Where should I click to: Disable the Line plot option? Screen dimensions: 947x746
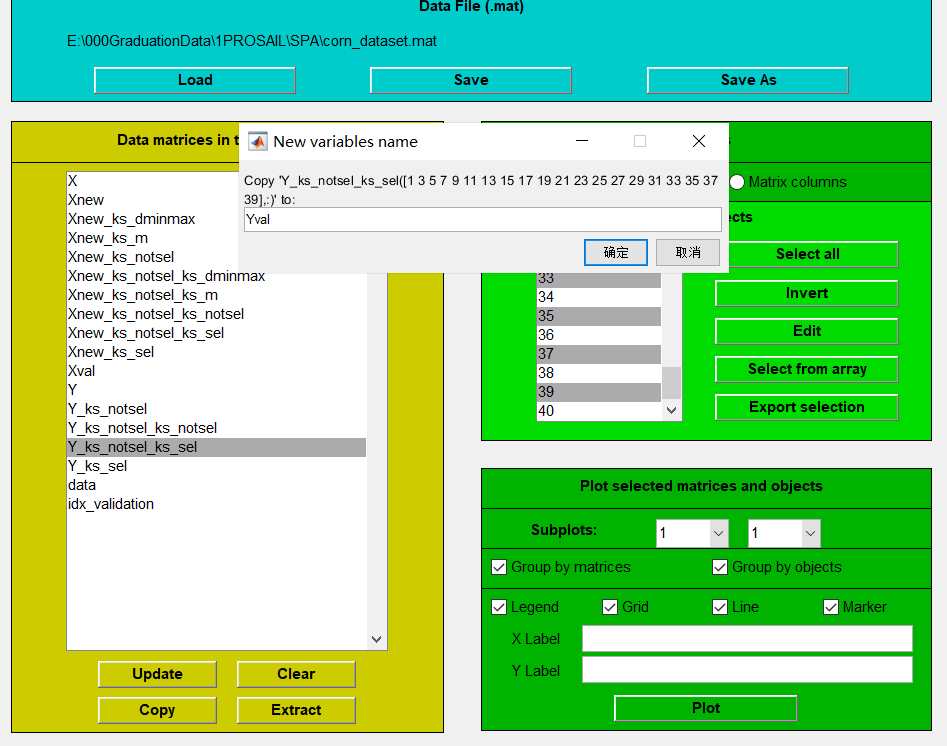coord(720,607)
